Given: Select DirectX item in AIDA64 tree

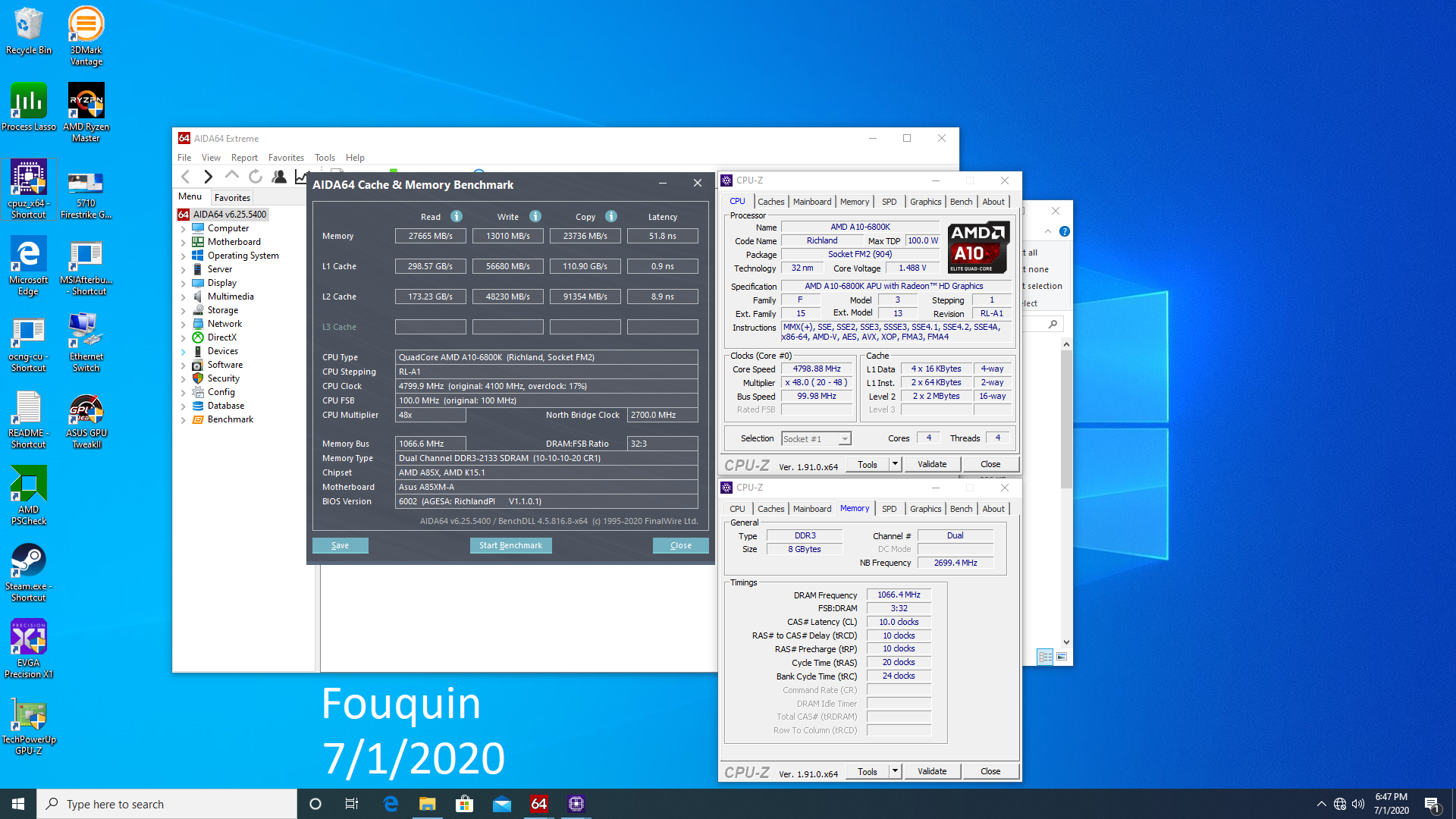Looking at the screenshot, I should (x=221, y=337).
